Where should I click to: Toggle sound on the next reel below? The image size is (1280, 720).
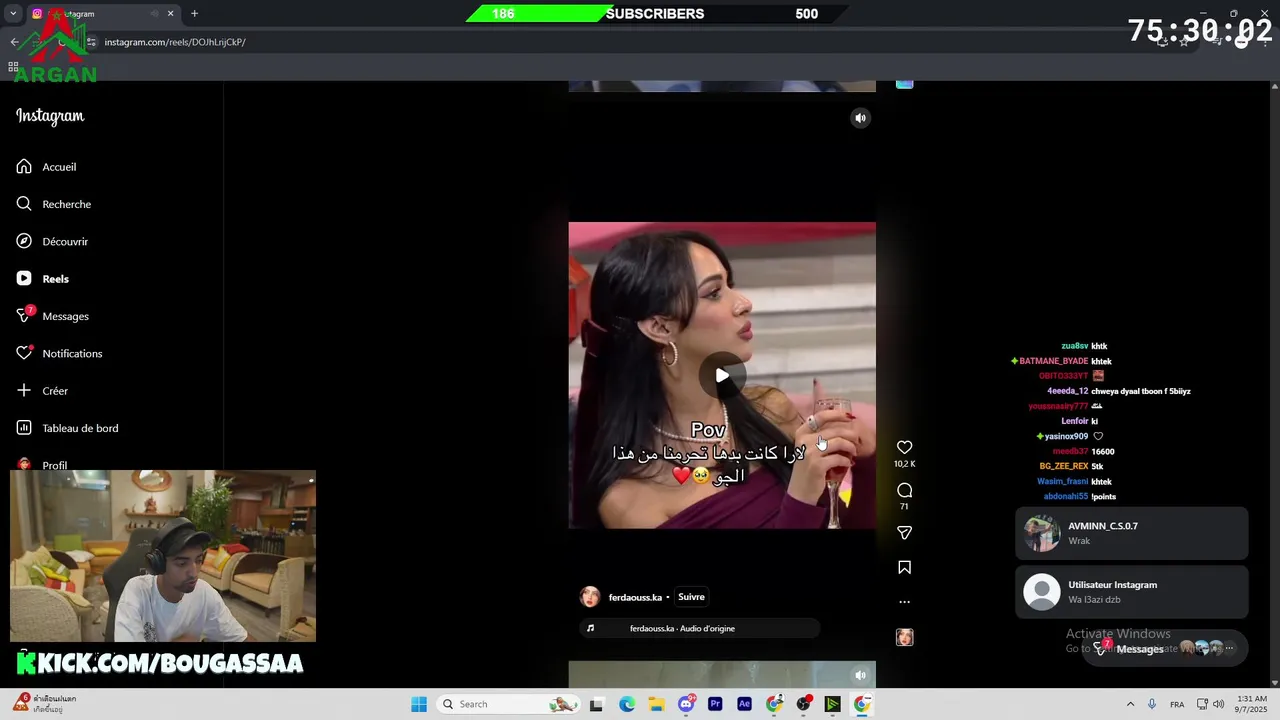click(x=860, y=675)
